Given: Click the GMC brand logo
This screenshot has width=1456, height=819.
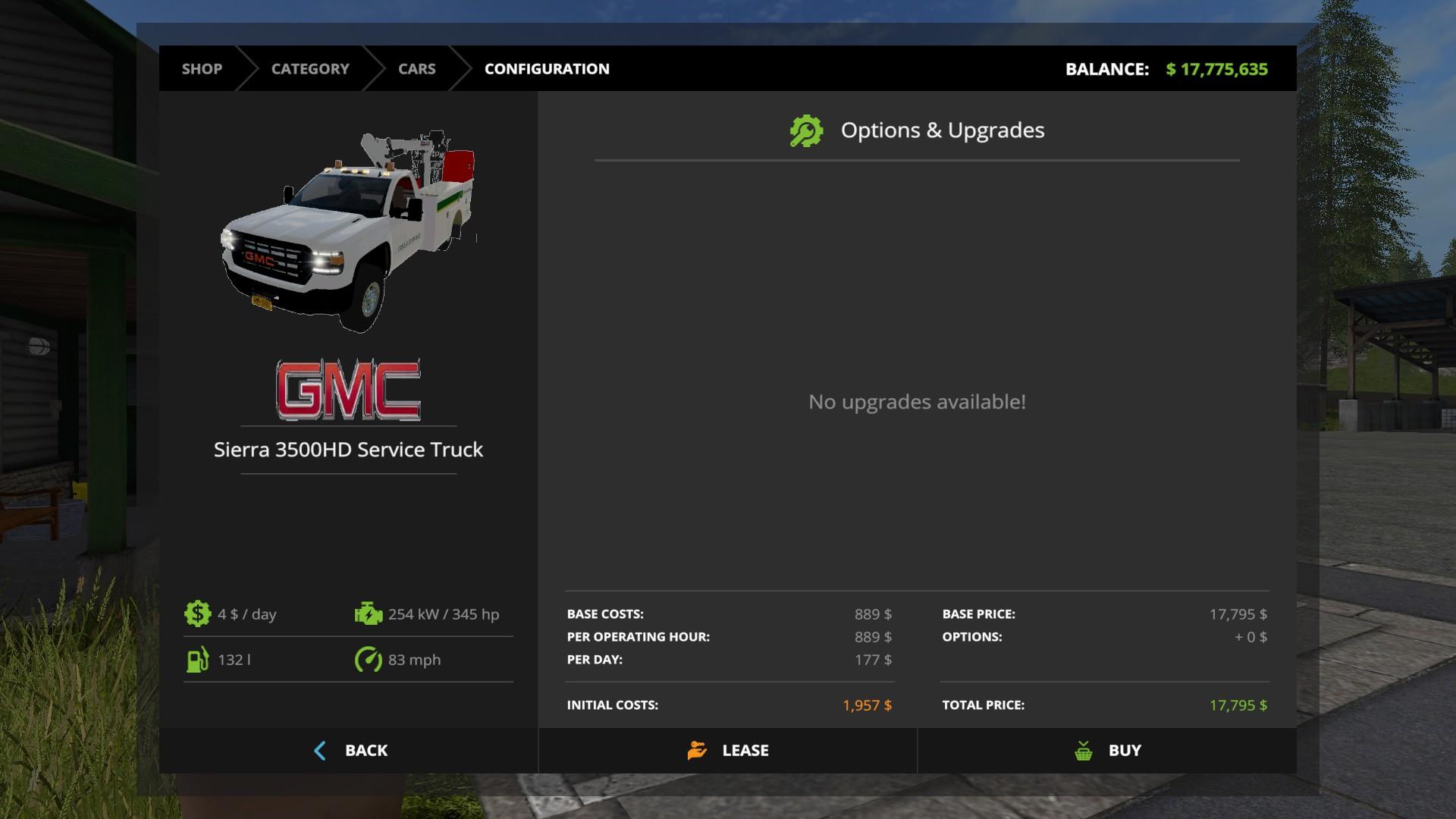Looking at the screenshot, I should pos(348,391).
